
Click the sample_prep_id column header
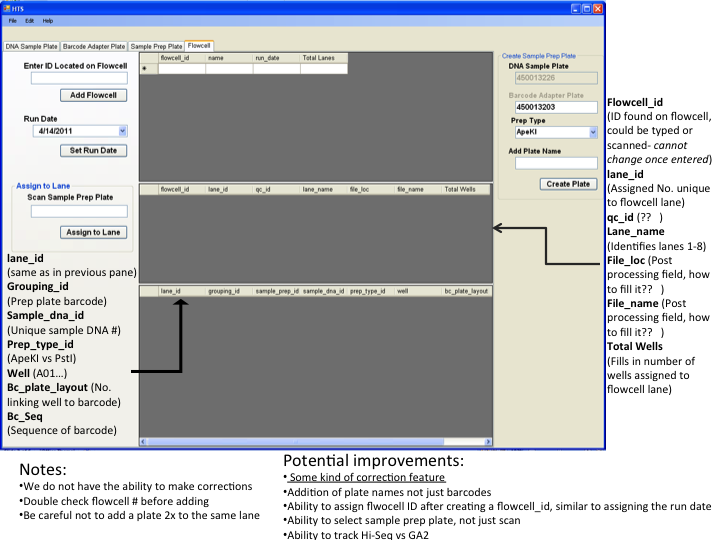(x=276, y=291)
